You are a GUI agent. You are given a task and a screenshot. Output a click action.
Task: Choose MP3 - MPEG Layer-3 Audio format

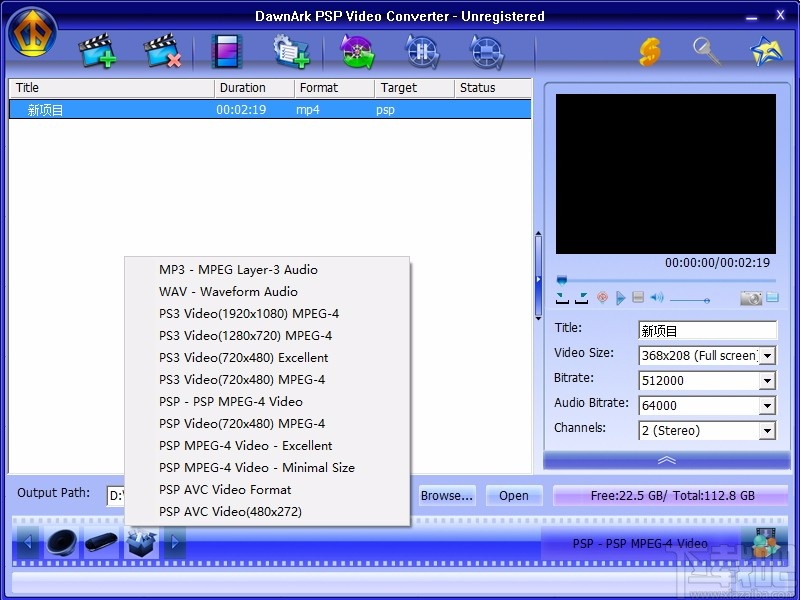(237, 269)
